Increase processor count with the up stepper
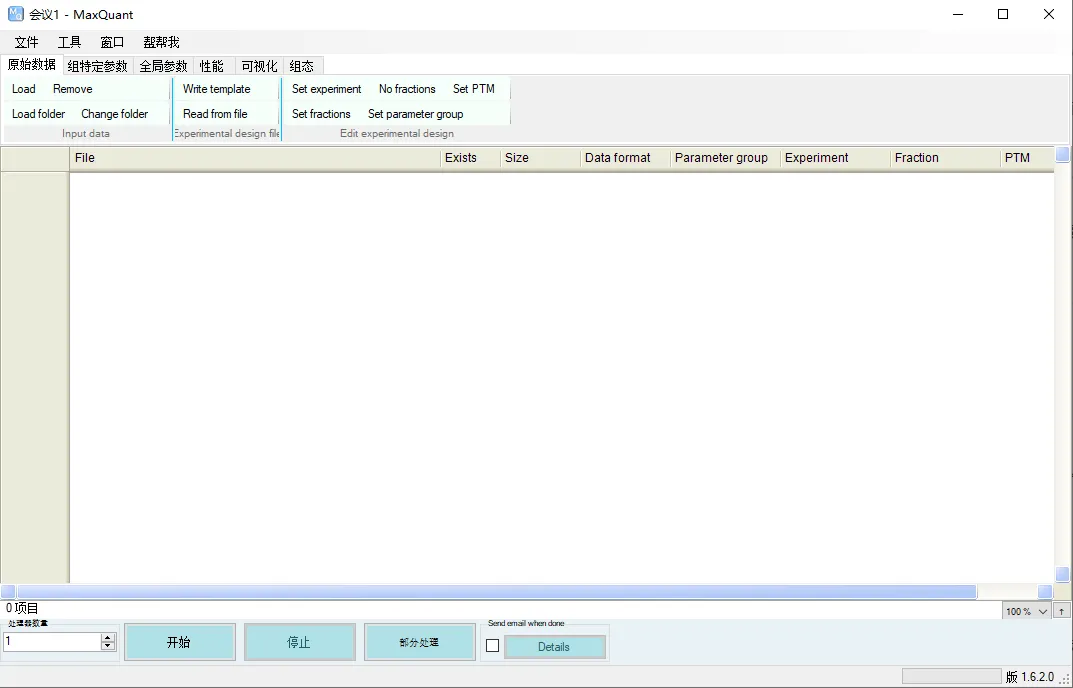Image resolution: width=1073 pixels, height=688 pixels. click(x=108, y=637)
